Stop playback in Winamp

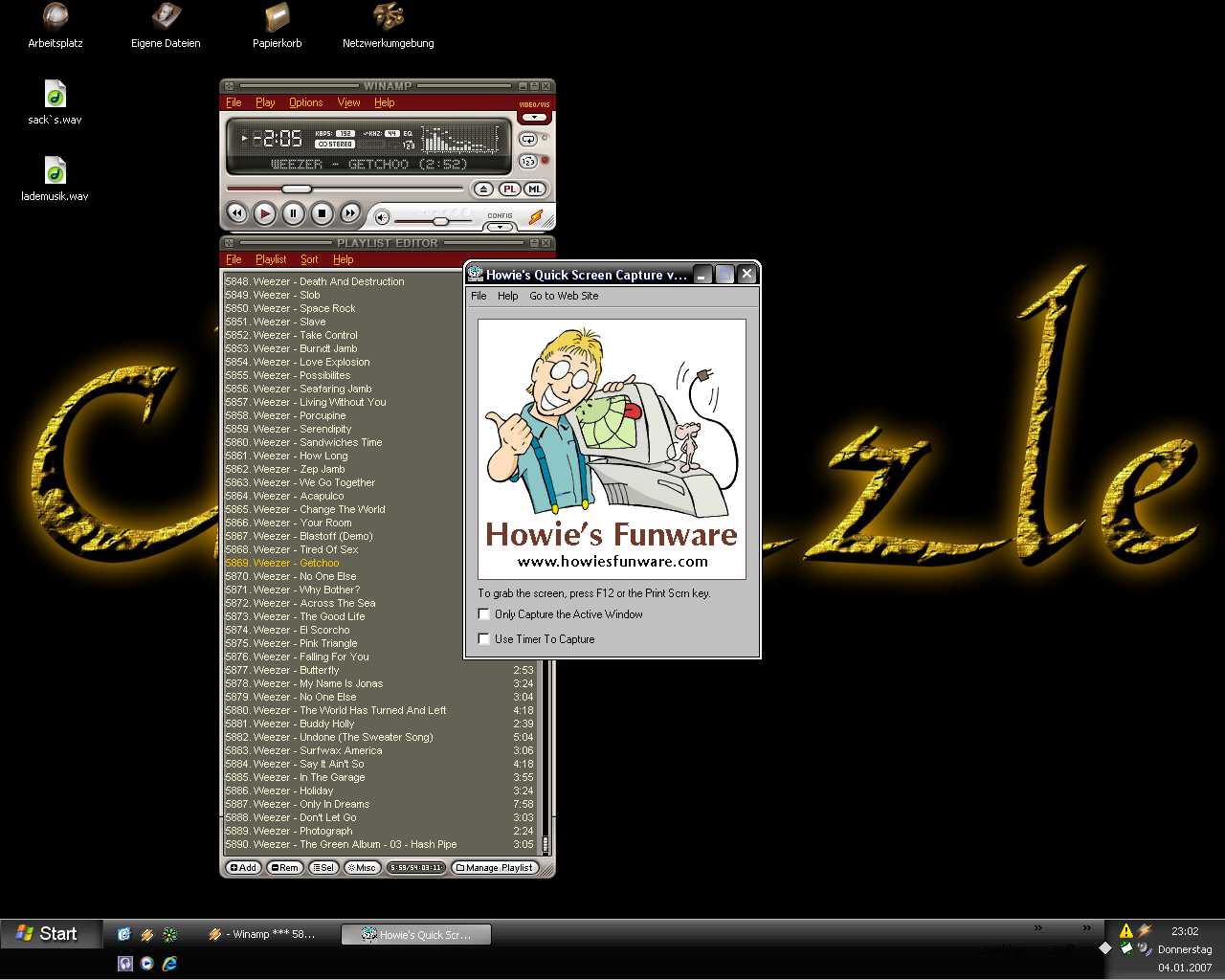click(x=323, y=213)
